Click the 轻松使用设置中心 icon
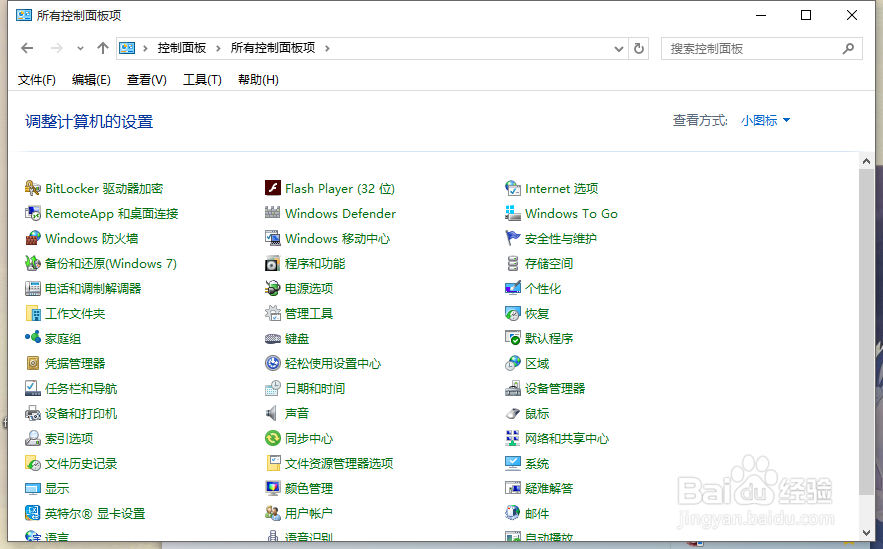Screen dimensions: 883x549 (273, 363)
